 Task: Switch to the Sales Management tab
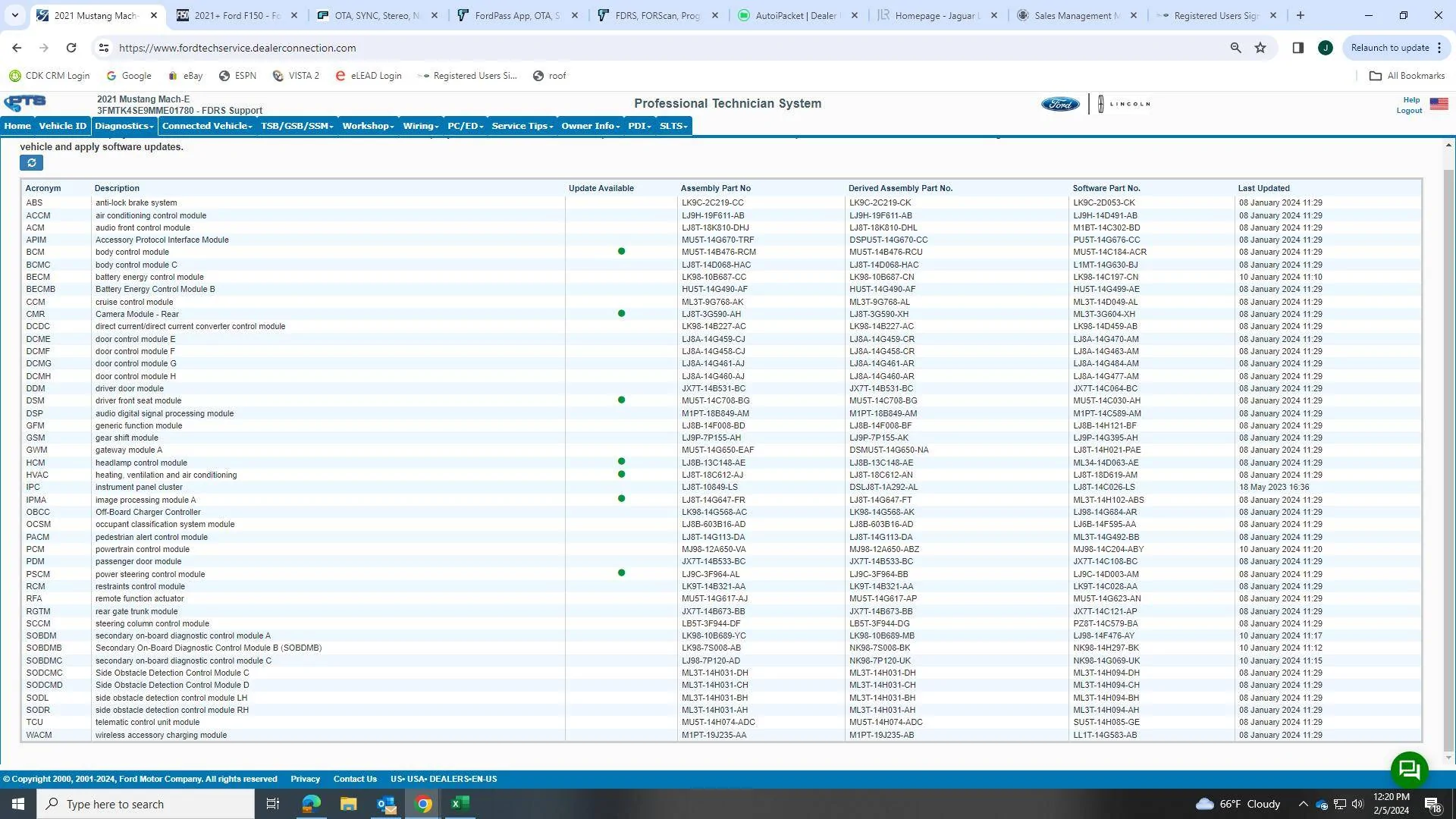point(1077,15)
